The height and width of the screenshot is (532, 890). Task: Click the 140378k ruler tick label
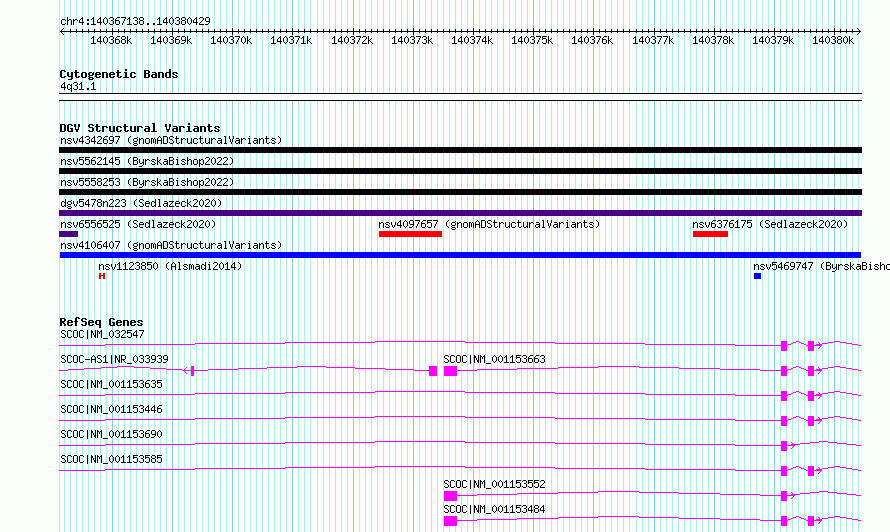point(713,40)
